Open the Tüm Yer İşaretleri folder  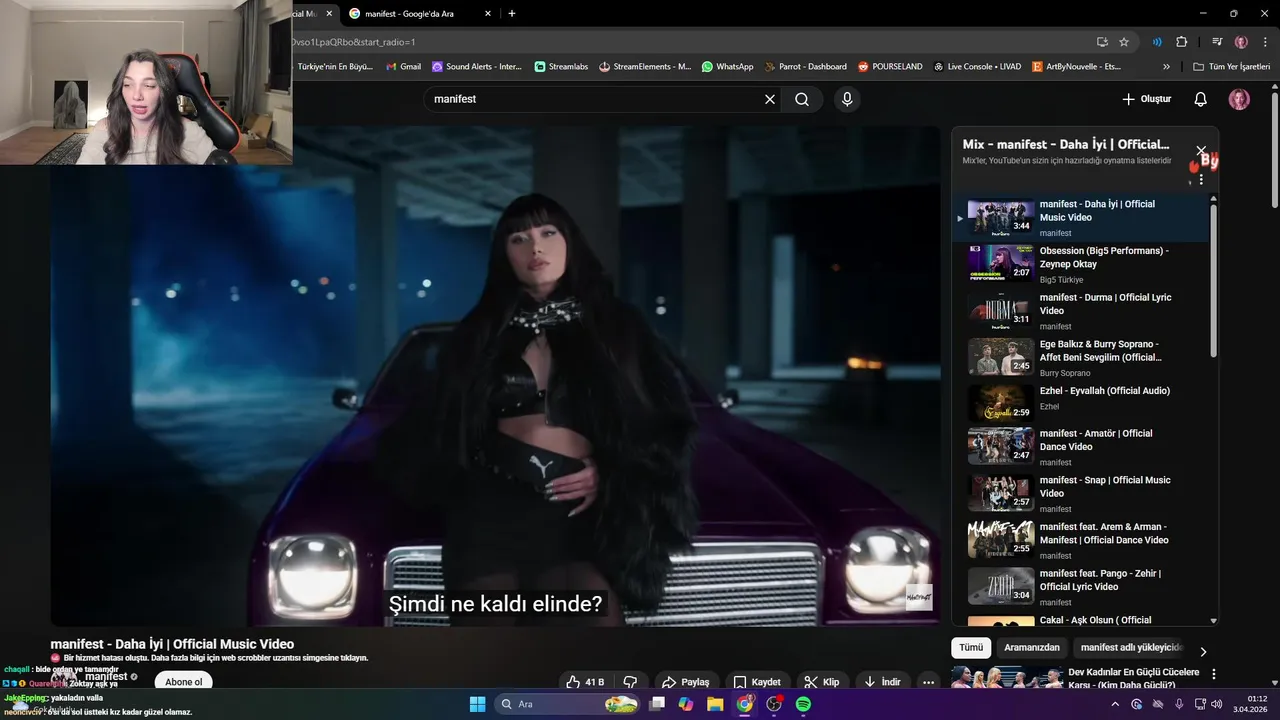[1232, 66]
